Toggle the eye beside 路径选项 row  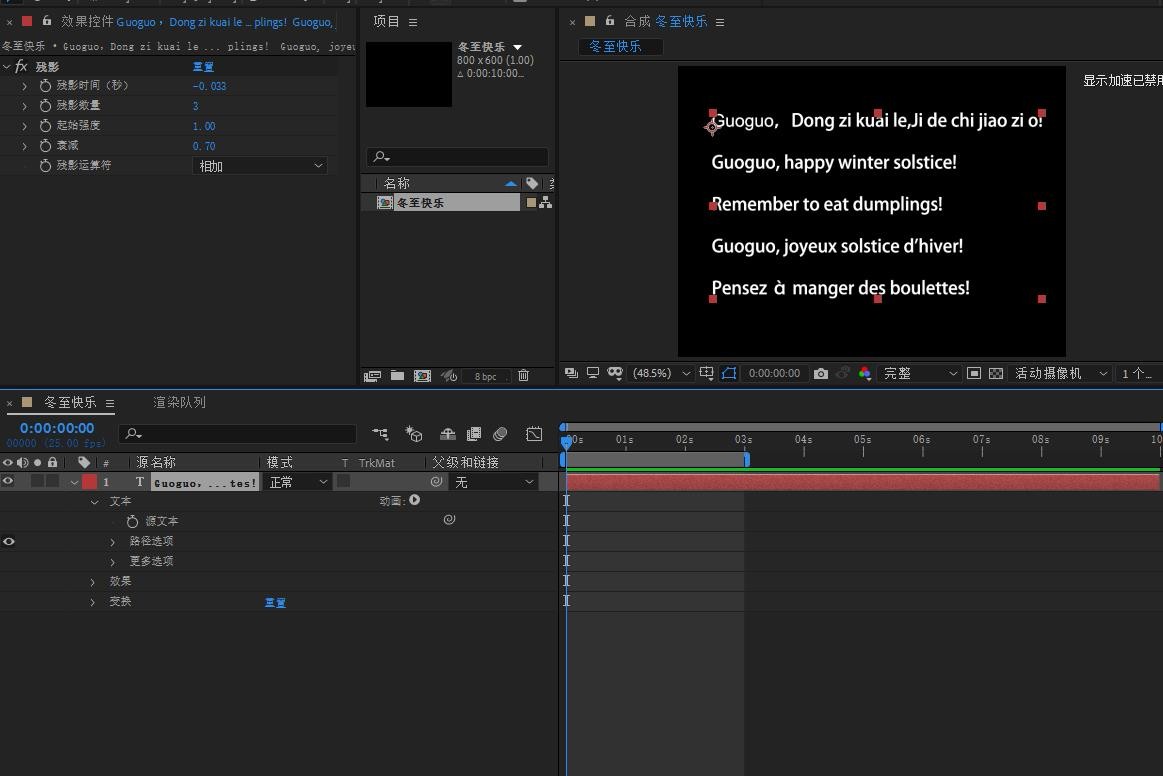pos(9,542)
